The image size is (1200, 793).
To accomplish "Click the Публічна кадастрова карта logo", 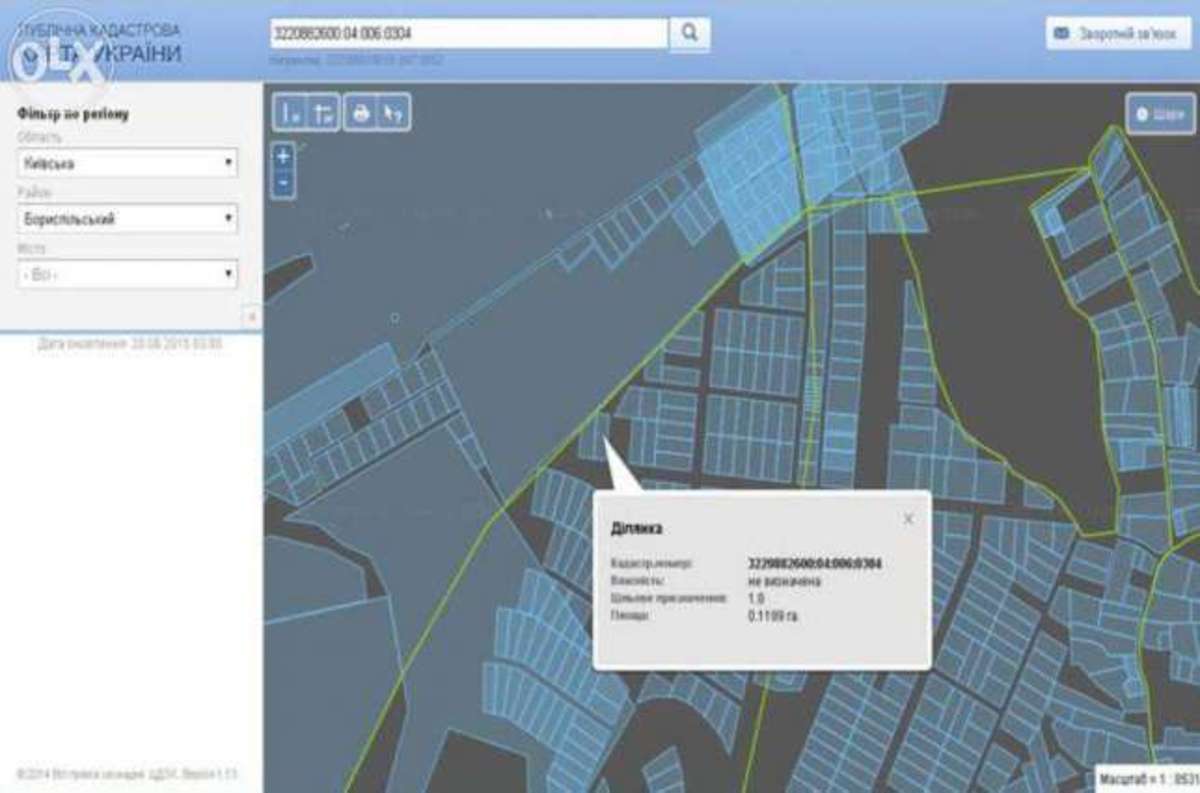I will [100, 43].
